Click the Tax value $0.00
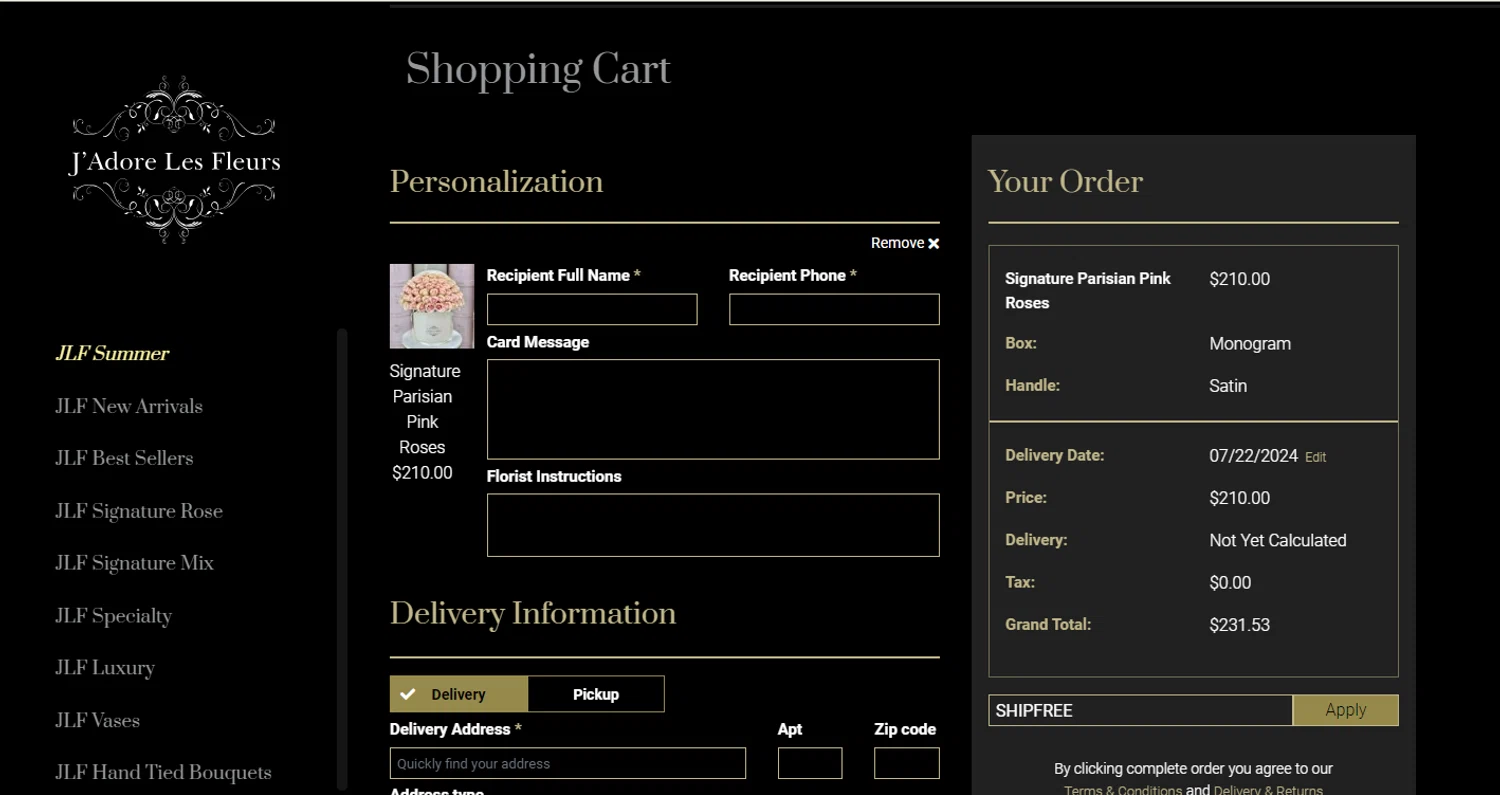Viewport: 1500px width, 795px height. (x=1230, y=583)
